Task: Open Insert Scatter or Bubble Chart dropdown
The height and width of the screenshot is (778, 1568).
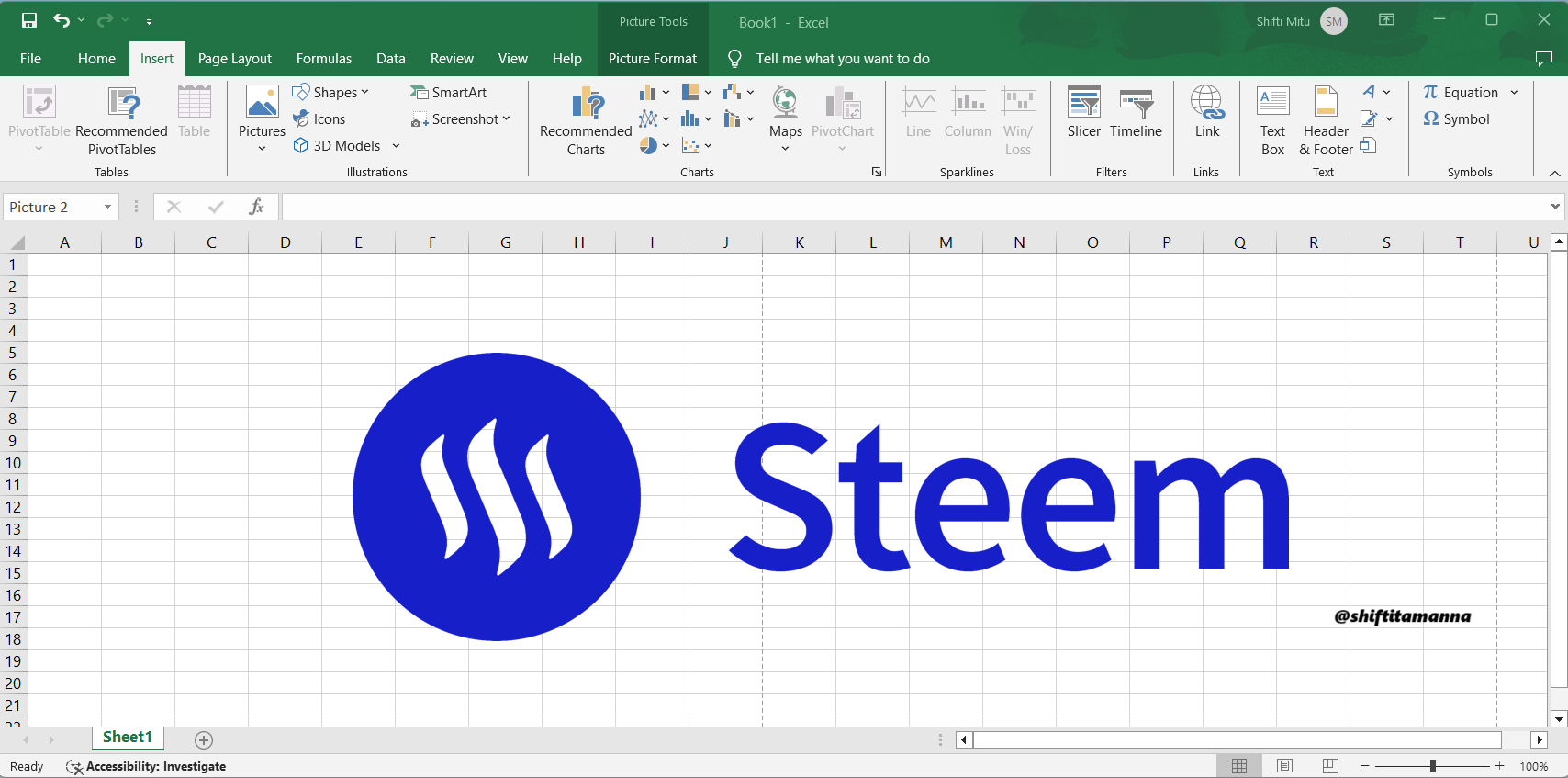Action: click(697, 145)
